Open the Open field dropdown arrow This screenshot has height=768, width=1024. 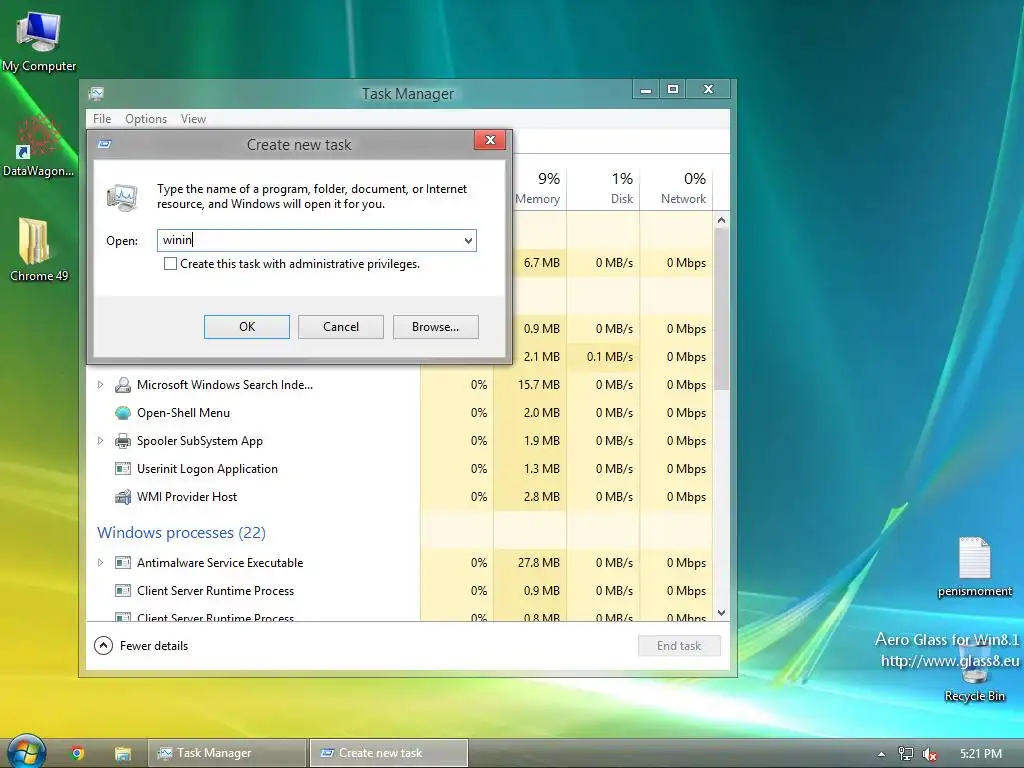(468, 240)
